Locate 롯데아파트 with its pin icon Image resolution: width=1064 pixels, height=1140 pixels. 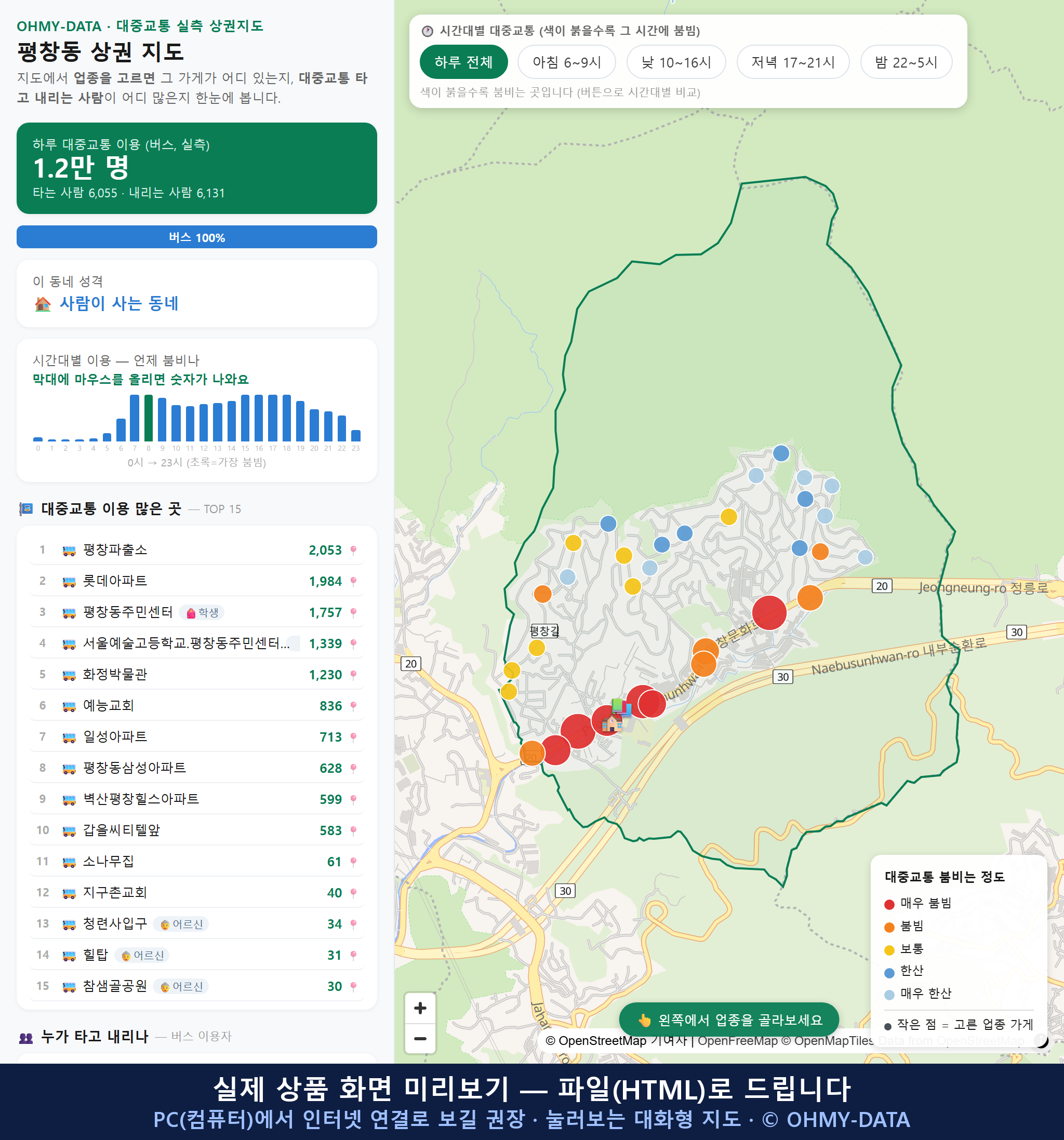[x=353, y=581]
